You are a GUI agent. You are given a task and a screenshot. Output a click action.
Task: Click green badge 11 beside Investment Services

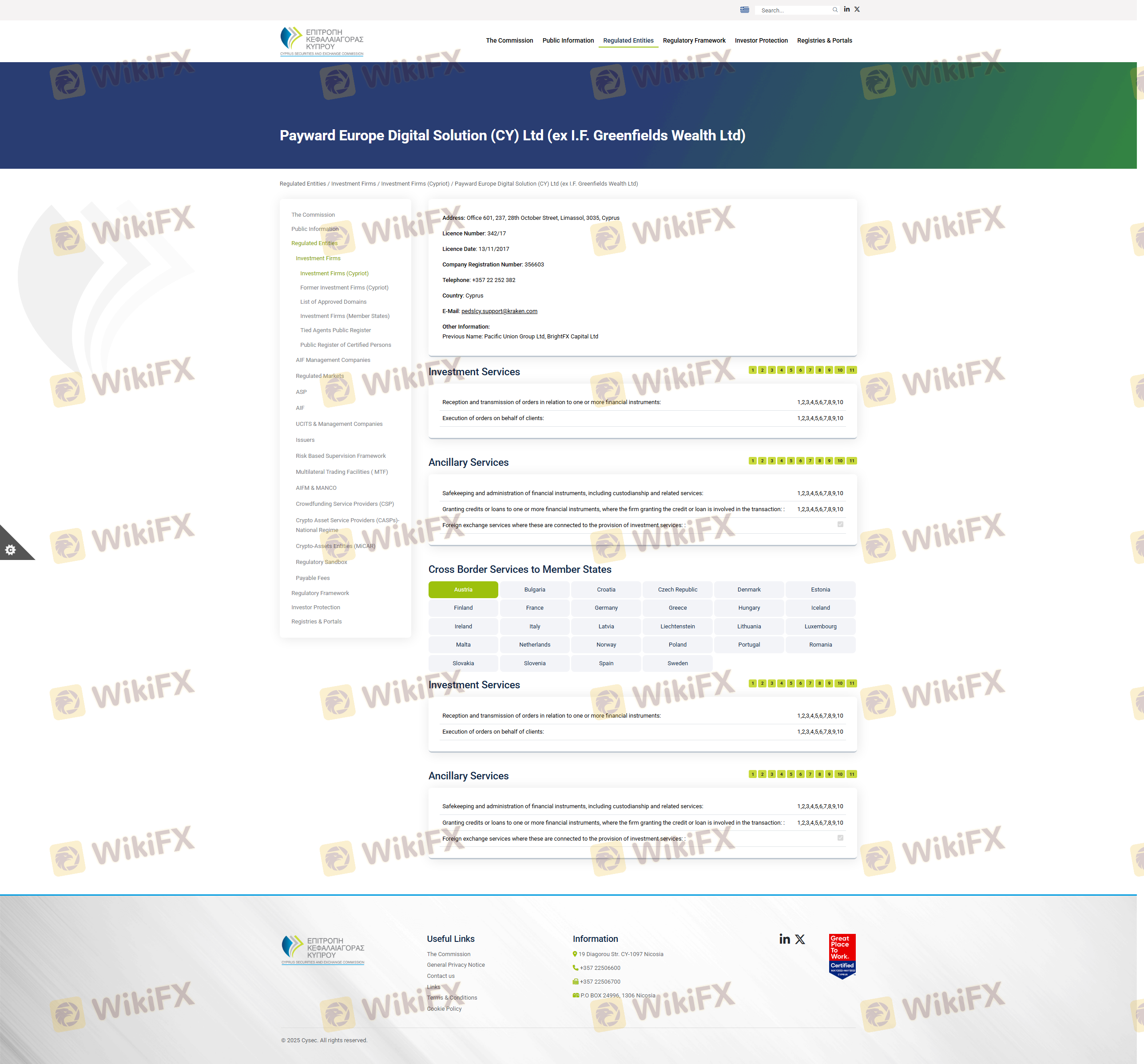pos(852,370)
